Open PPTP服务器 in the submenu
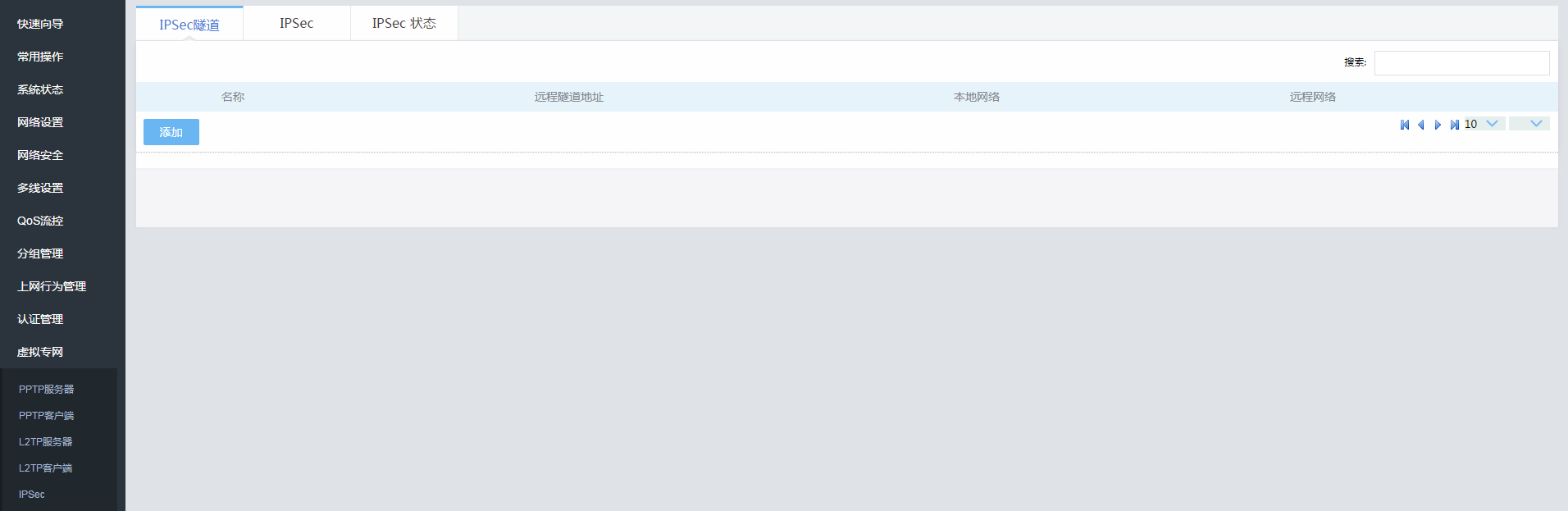1568x511 pixels. pyautogui.click(x=47, y=390)
